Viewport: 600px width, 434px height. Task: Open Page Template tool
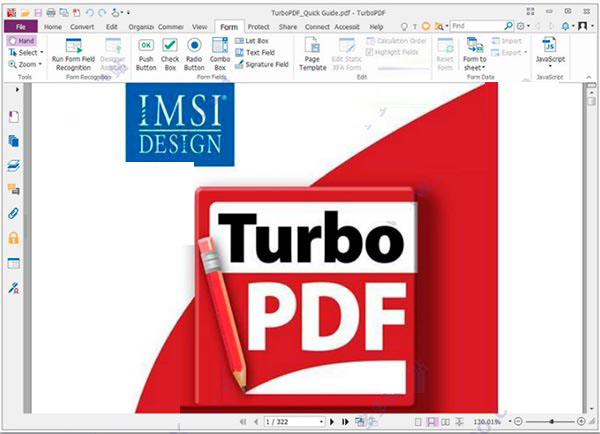(313, 55)
